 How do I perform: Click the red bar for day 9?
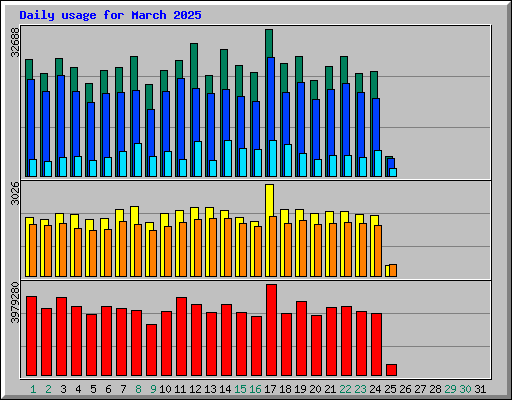[x=151, y=350]
